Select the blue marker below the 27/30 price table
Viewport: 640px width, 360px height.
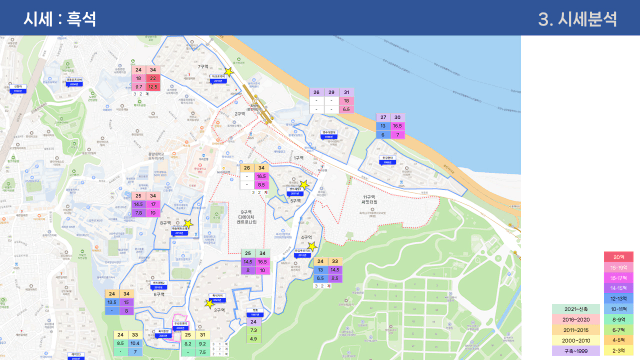tap(387, 160)
